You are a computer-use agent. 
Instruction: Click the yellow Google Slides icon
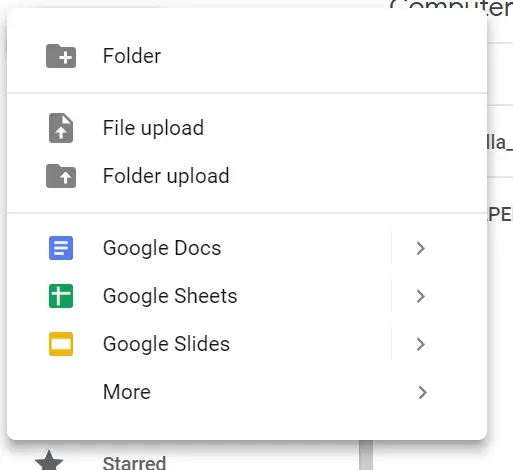pyautogui.click(x=61, y=344)
